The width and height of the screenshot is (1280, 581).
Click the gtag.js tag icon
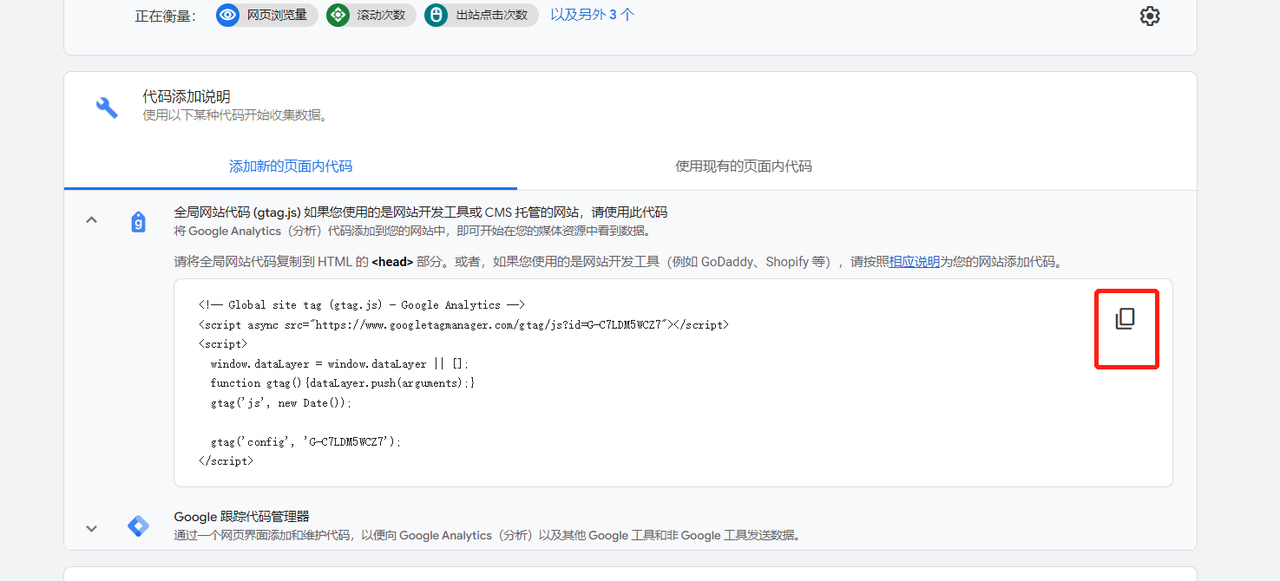(139, 222)
